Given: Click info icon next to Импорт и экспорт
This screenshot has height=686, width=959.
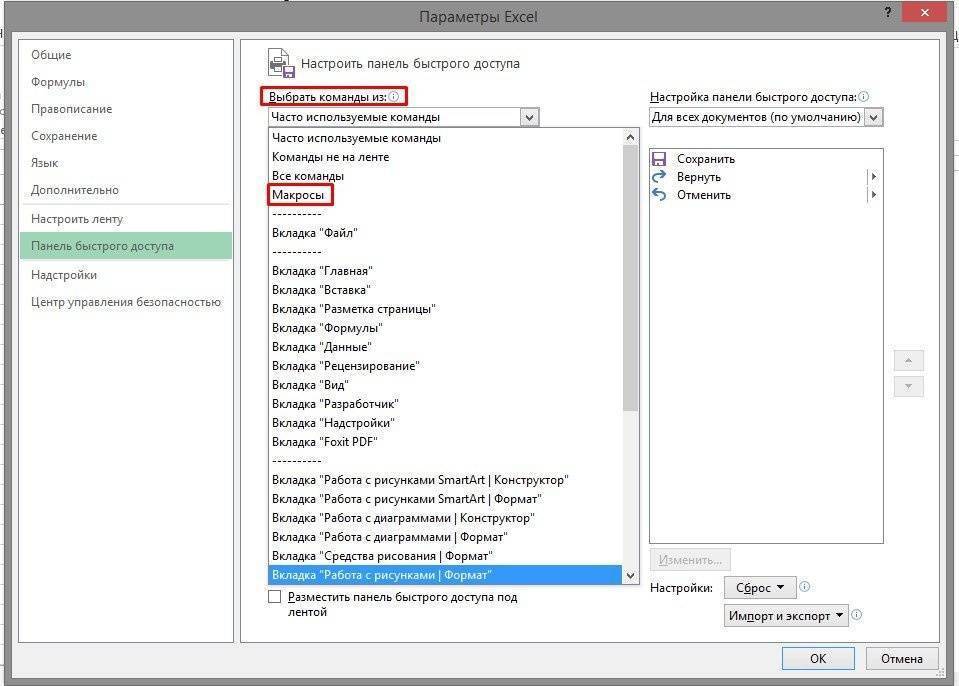Looking at the screenshot, I should pos(857,616).
